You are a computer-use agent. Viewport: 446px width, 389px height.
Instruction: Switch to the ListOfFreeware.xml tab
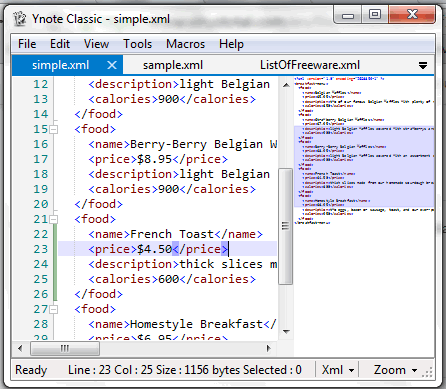pyautogui.click(x=310, y=65)
